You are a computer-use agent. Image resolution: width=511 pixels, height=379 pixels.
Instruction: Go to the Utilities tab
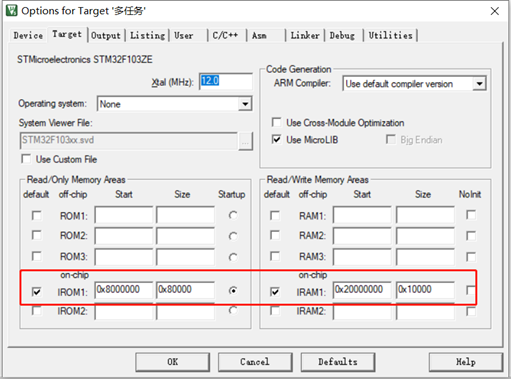pos(390,35)
